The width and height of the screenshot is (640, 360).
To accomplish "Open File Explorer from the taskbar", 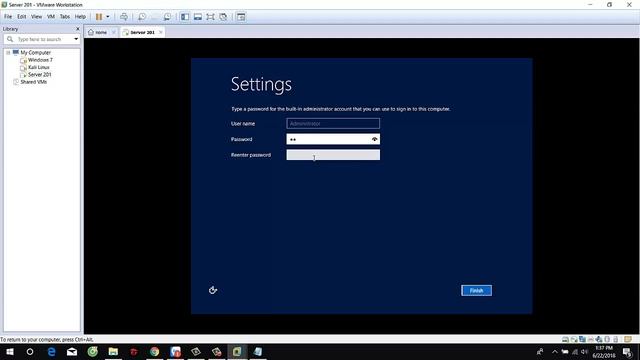I will coord(113,351).
